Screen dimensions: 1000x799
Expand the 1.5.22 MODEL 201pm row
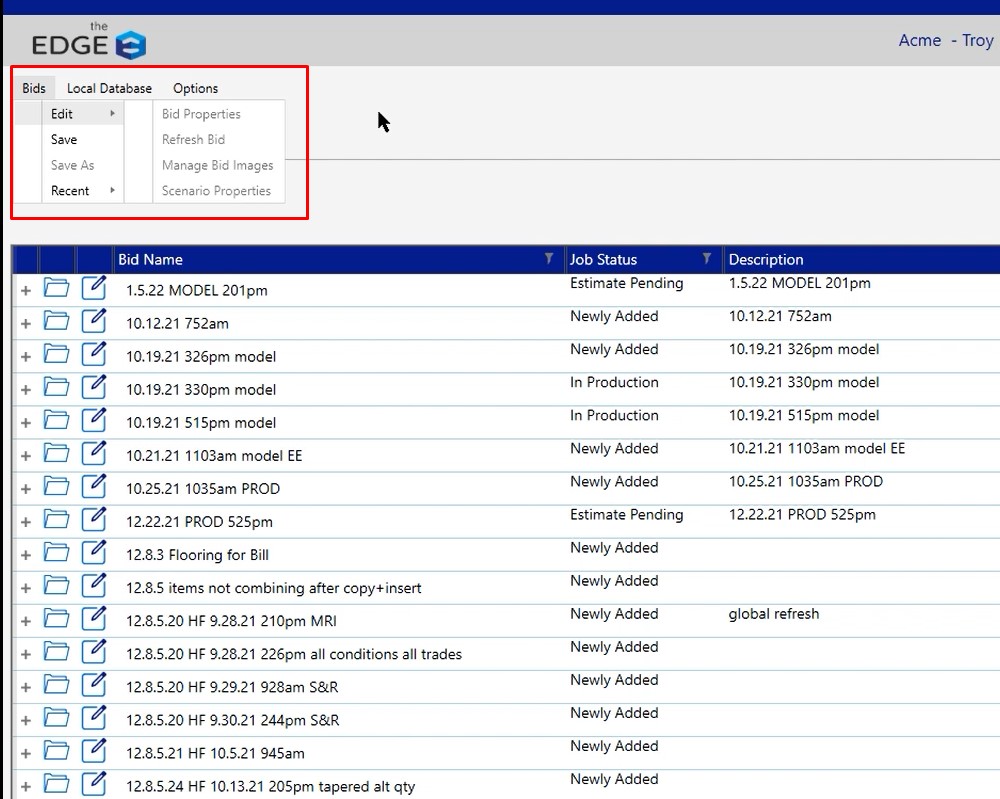pyautogui.click(x=24, y=287)
